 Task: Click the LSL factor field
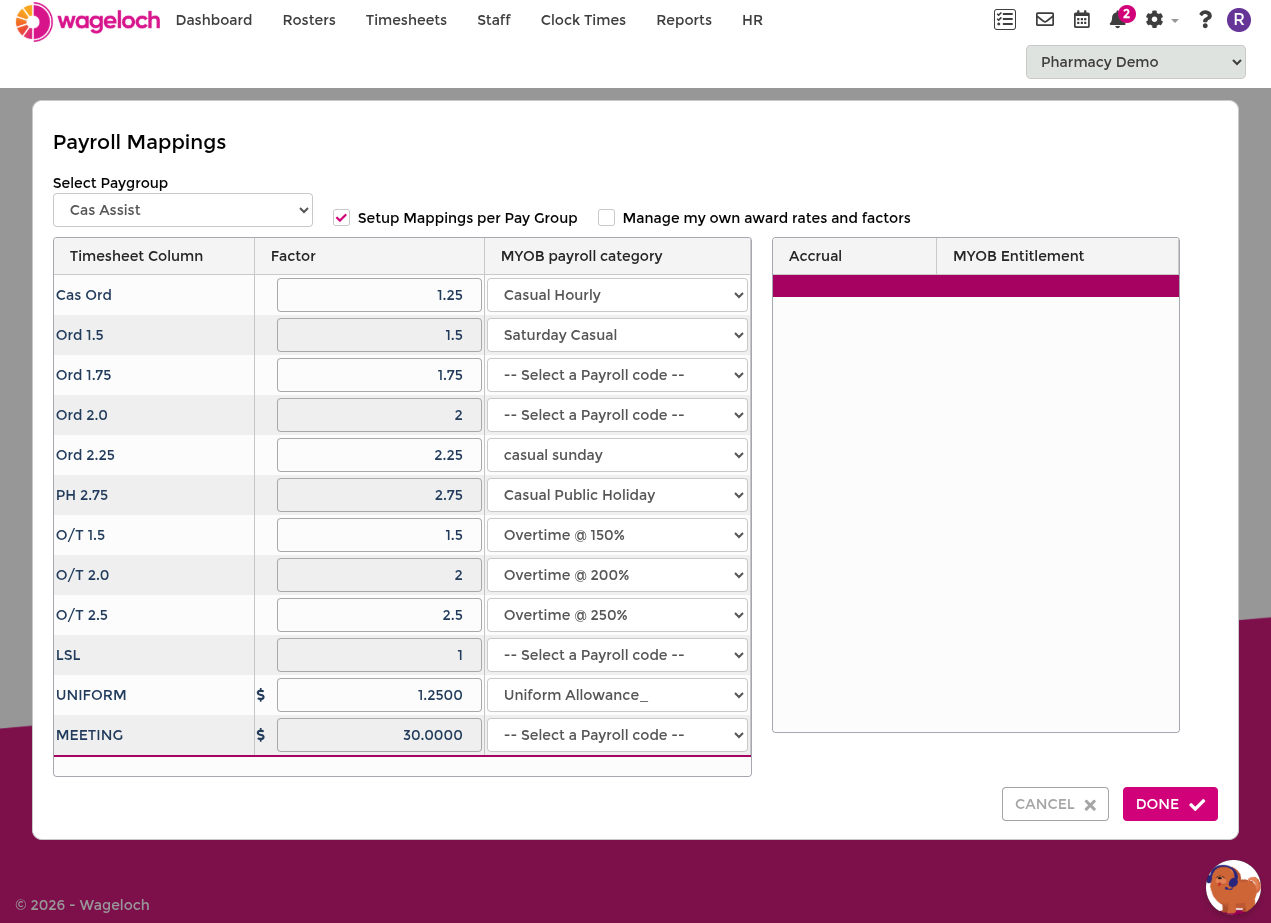379,655
